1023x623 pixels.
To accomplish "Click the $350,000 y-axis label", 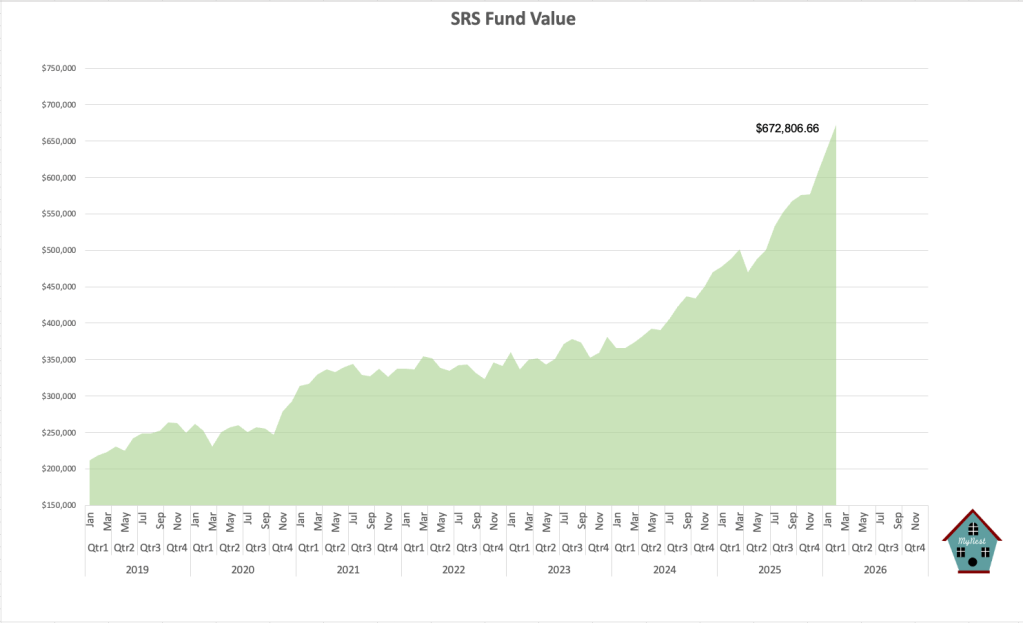I will point(59,360).
